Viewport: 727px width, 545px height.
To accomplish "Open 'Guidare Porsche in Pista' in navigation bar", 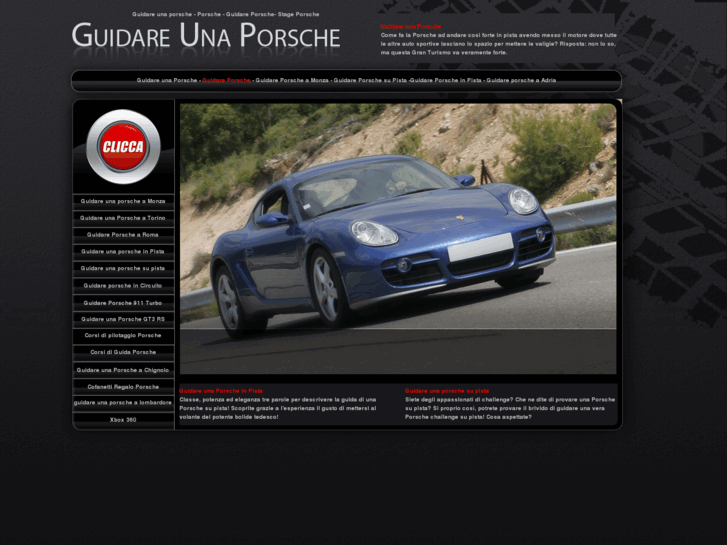I will click(446, 80).
